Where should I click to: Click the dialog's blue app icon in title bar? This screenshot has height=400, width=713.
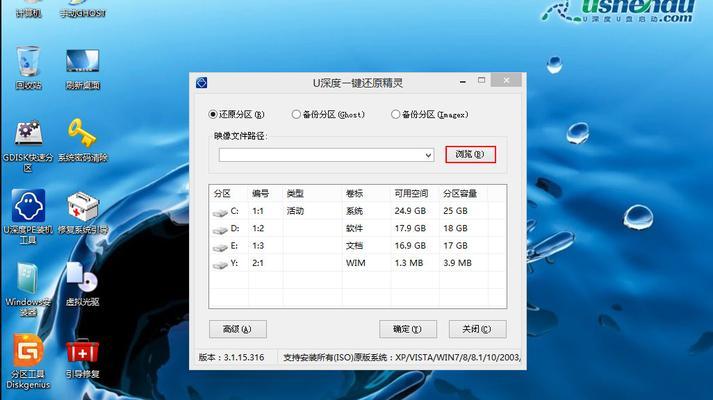point(201,83)
